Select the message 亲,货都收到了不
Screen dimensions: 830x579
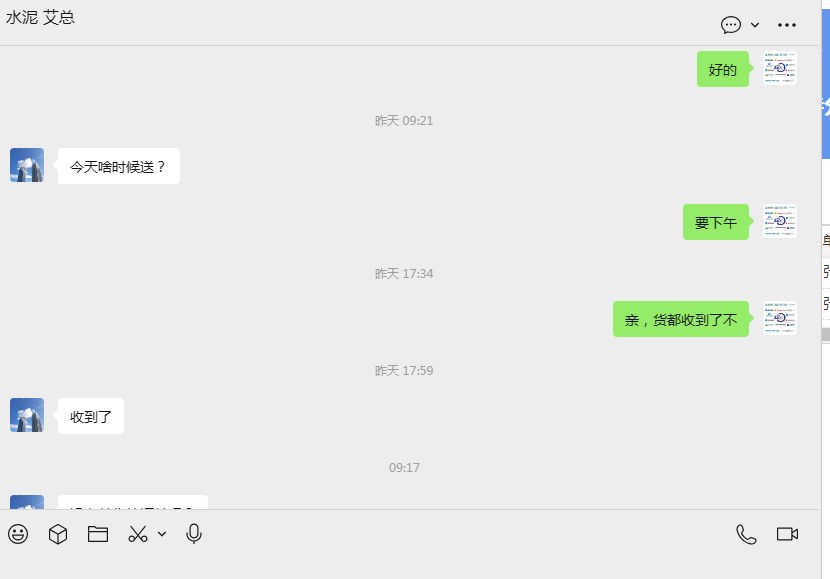tap(681, 319)
